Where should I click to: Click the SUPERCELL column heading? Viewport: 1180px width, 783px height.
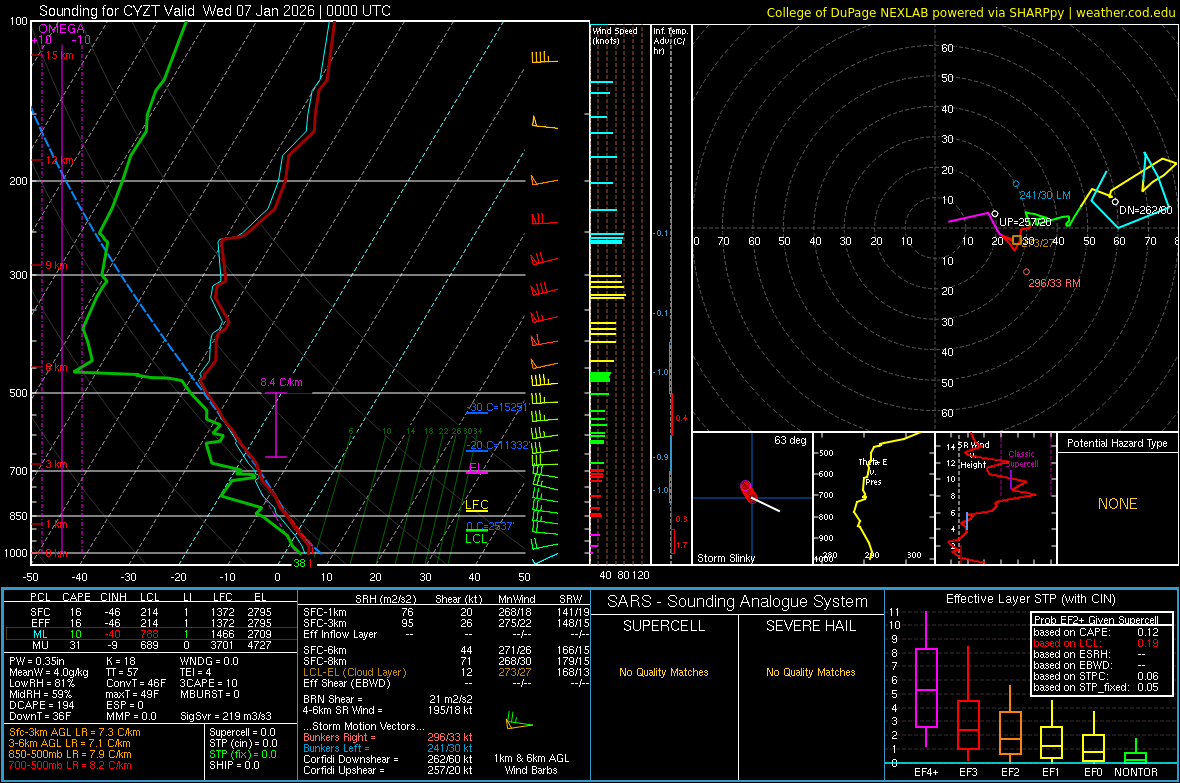click(664, 626)
